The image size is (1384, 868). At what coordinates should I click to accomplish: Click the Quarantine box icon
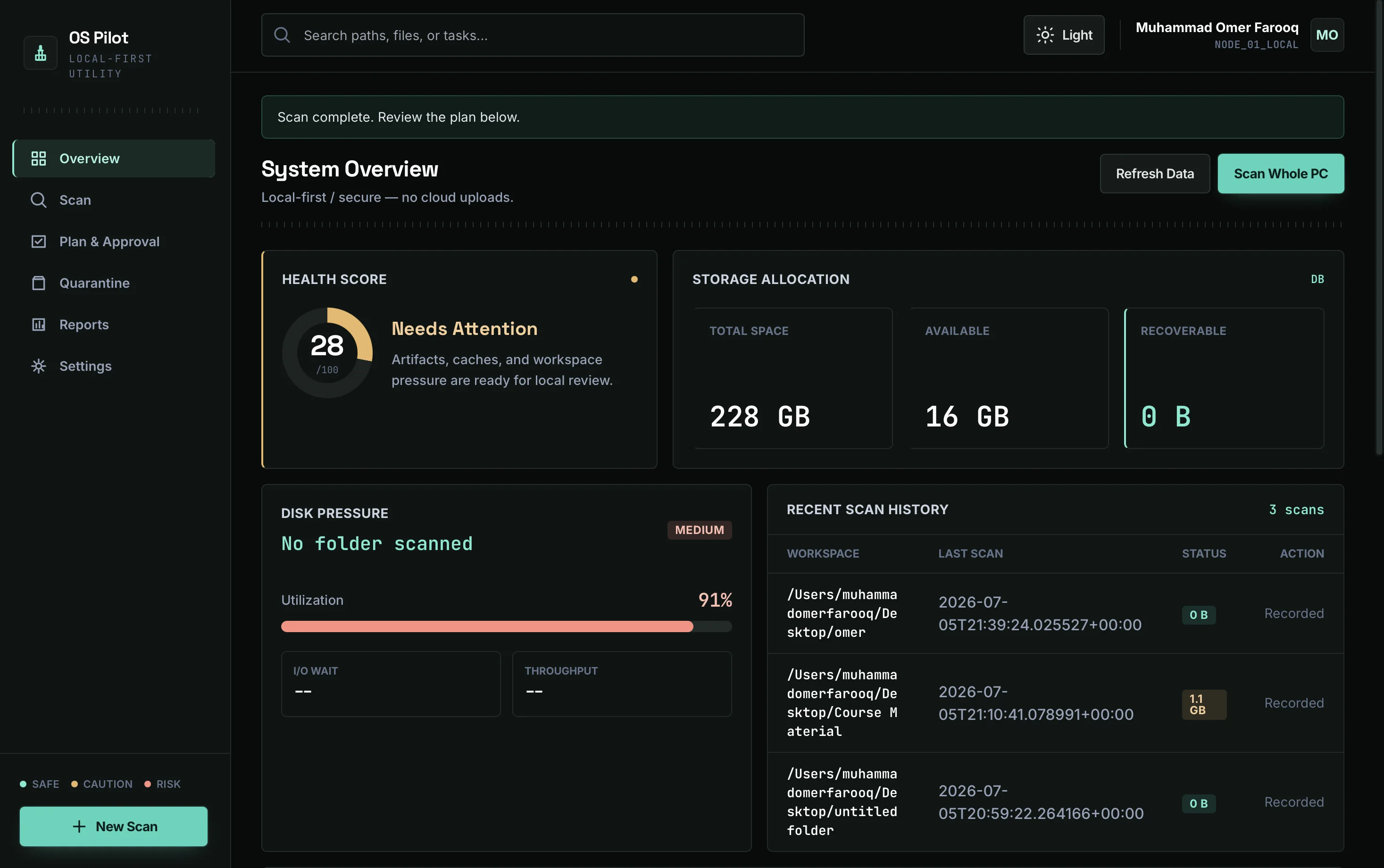pyautogui.click(x=39, y=283)
